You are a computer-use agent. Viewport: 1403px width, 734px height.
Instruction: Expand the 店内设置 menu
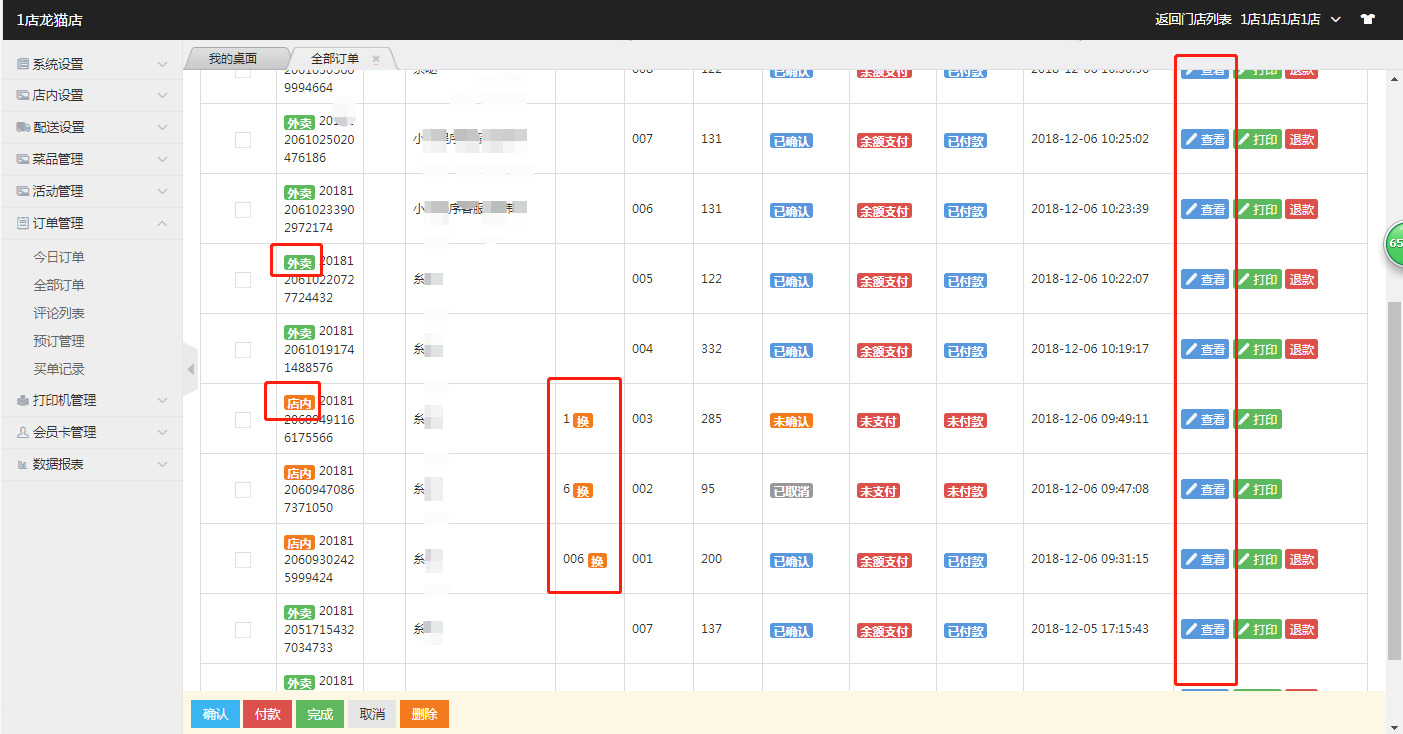(92, 95)
